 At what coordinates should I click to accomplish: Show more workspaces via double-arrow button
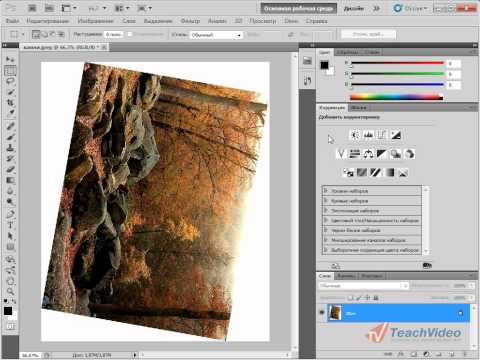376,9
